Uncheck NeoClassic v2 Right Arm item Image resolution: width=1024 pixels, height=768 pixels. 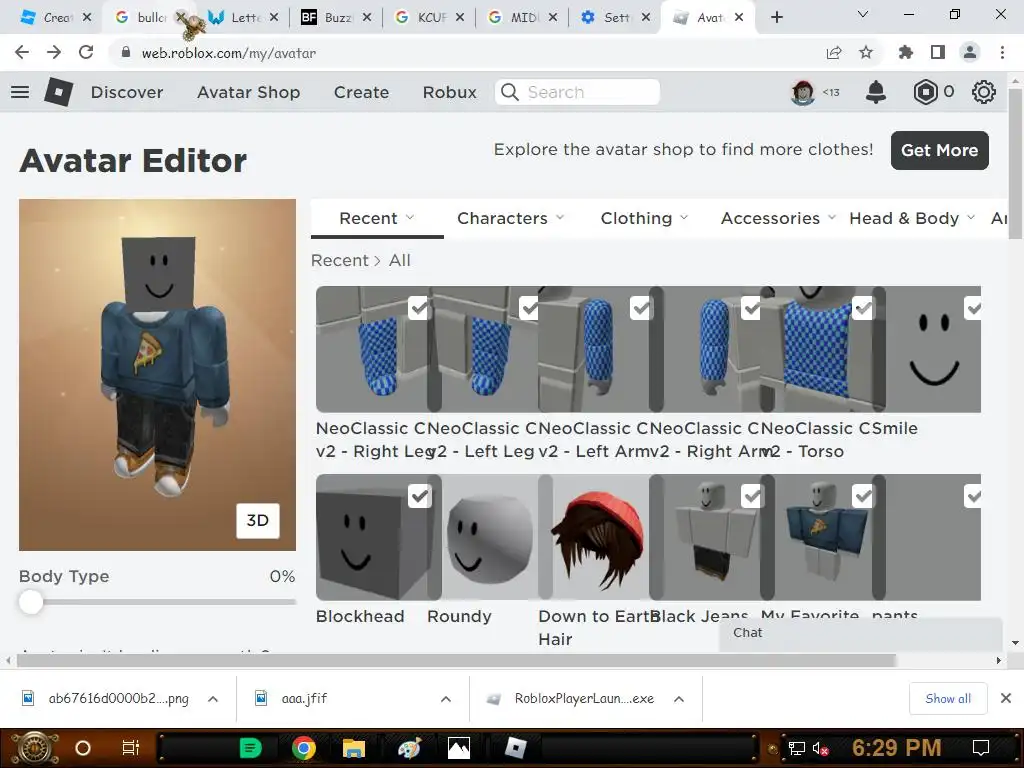pyautogui.click(x=752, y=308)
